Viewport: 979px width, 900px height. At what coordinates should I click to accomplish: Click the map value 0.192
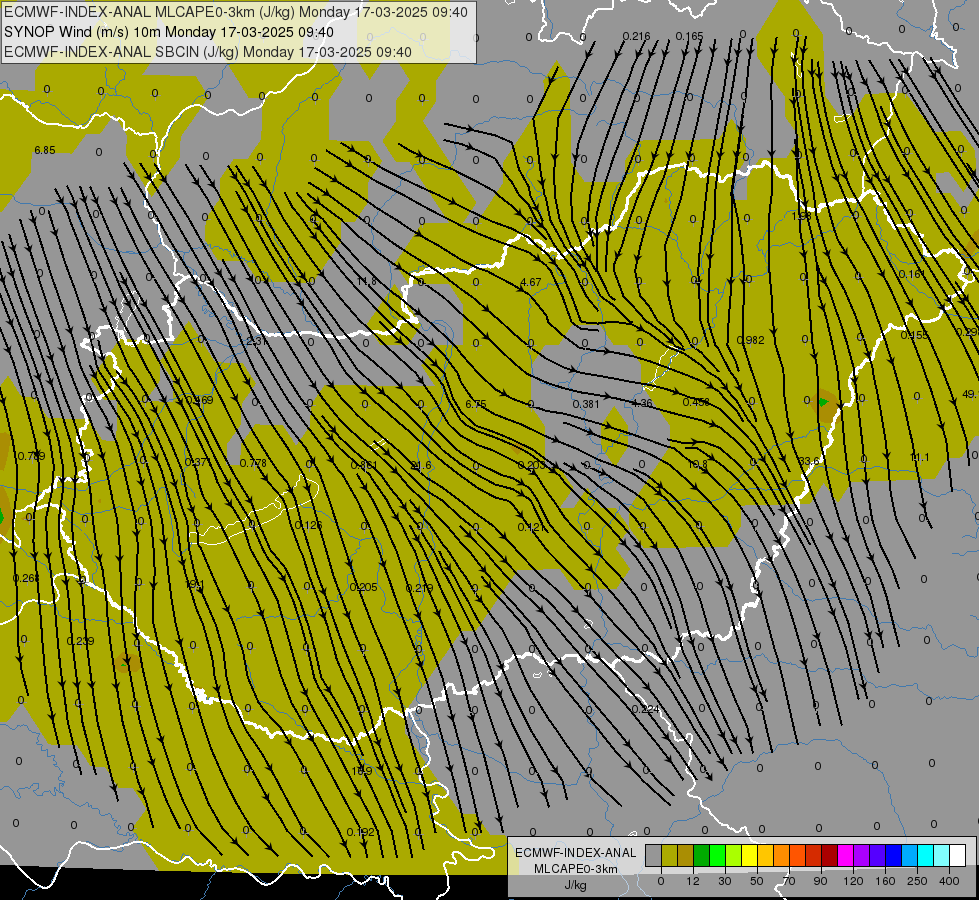(361, 832)
